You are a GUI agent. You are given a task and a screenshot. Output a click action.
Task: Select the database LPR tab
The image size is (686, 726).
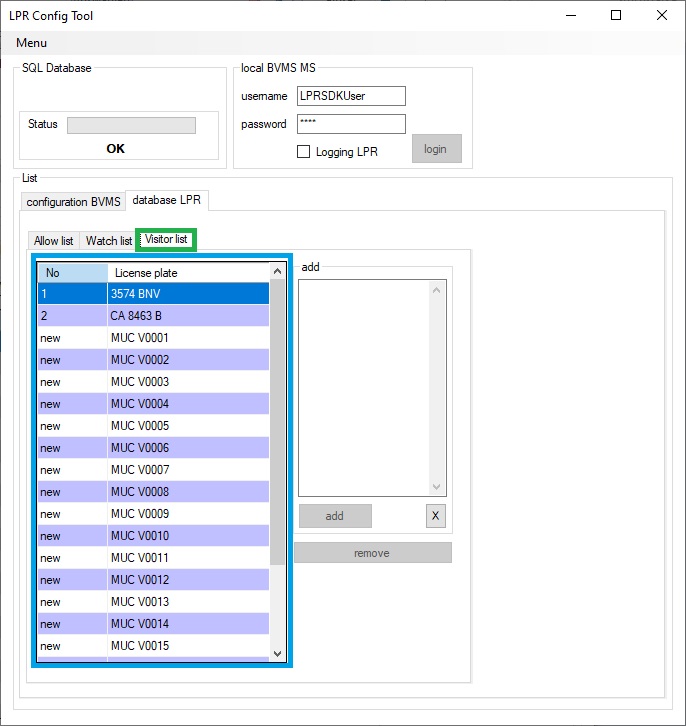167,201
